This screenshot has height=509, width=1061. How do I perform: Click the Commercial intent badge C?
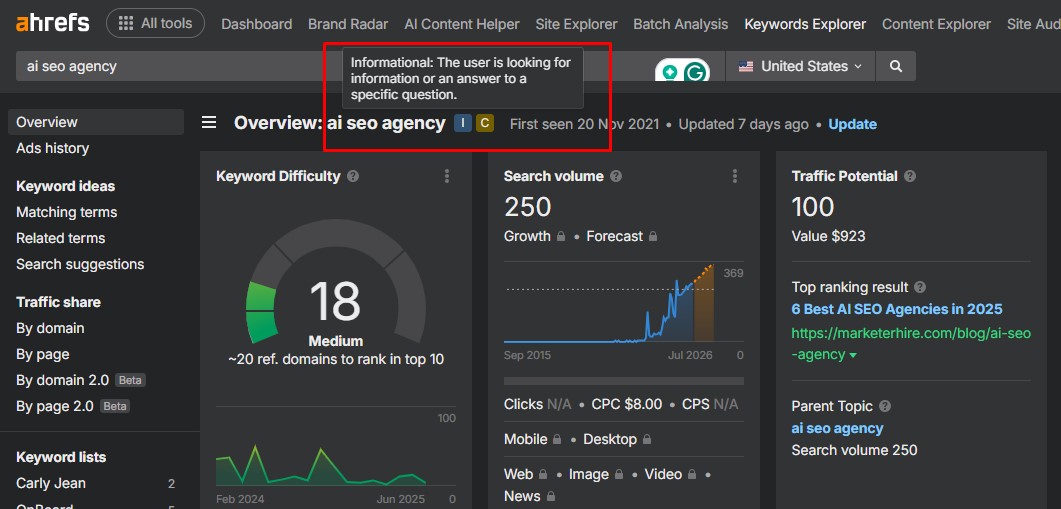(x=484, y=123)
